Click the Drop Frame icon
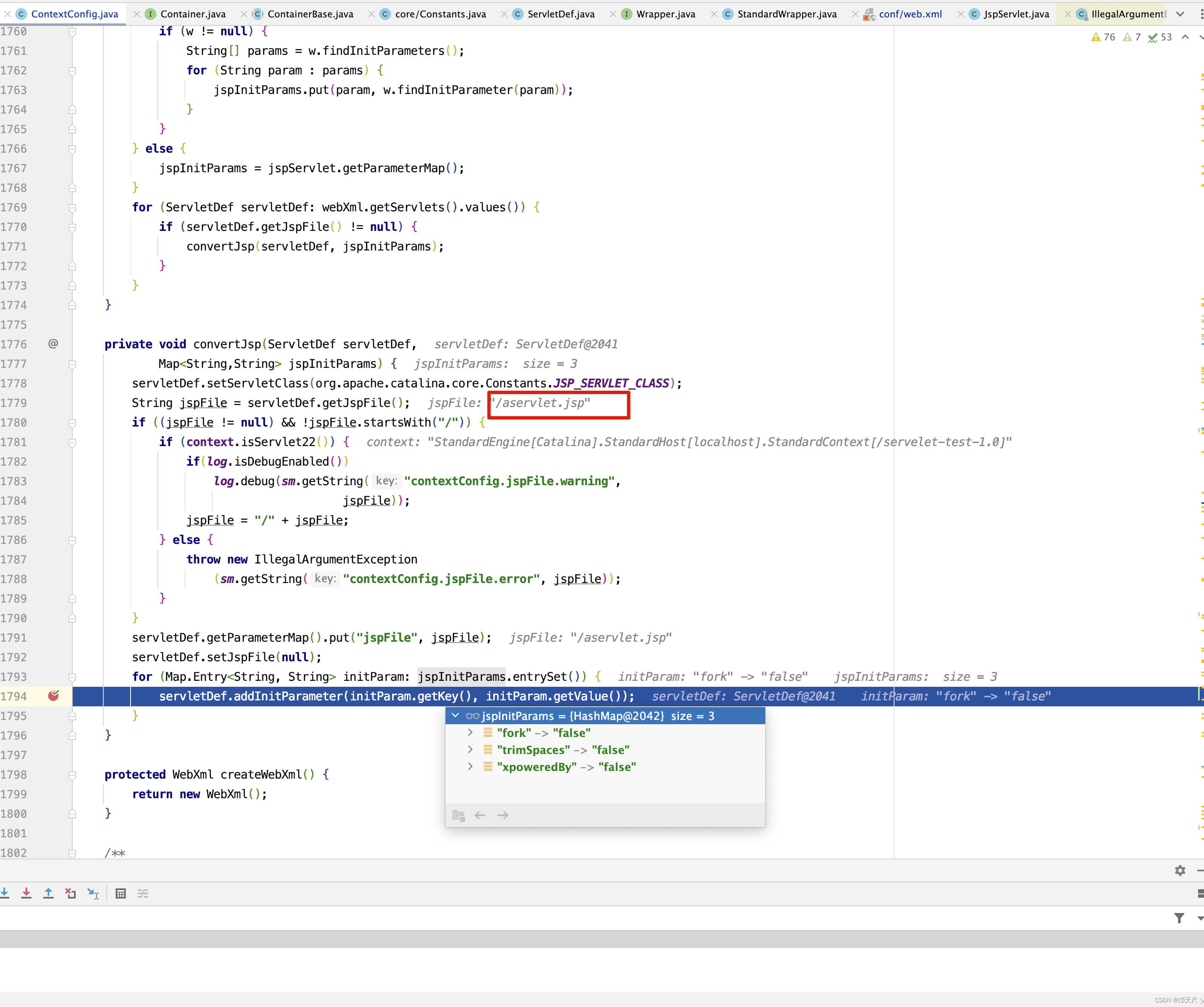The height and width of the screenshot is (1007, 1204). [x=71, y=893]
